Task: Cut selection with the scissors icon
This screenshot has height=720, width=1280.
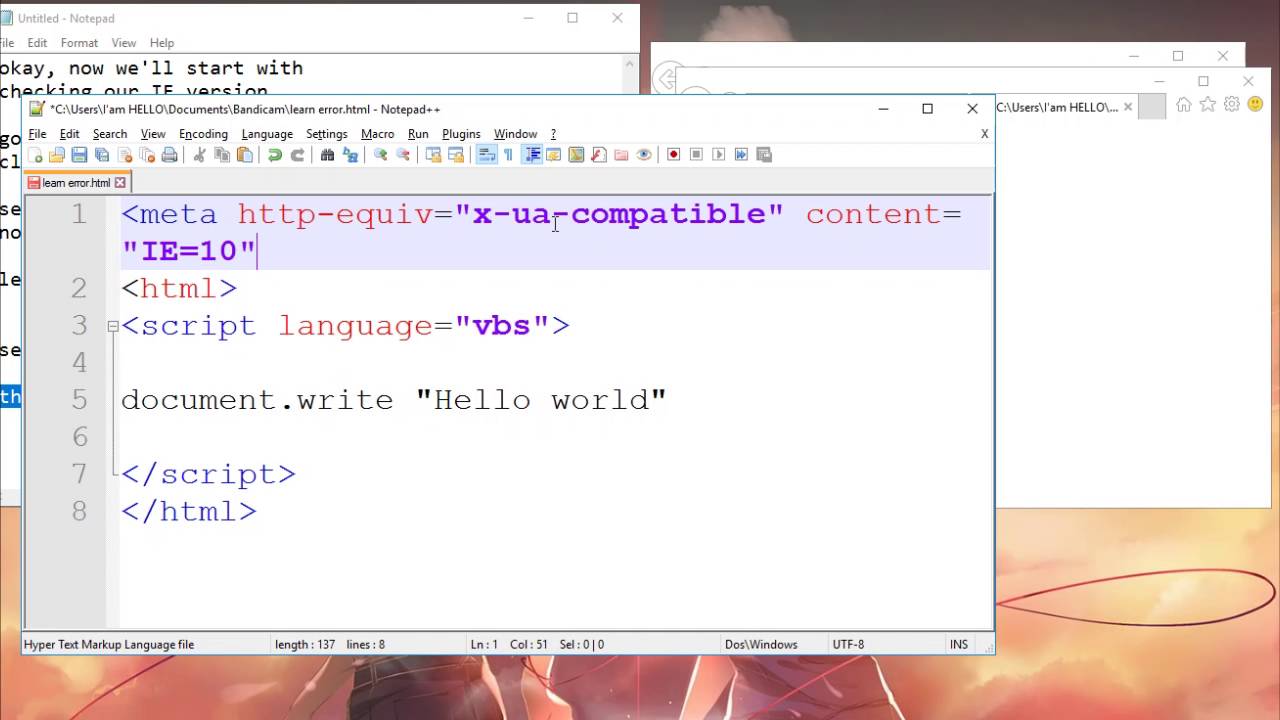Action: click(199, 155)
